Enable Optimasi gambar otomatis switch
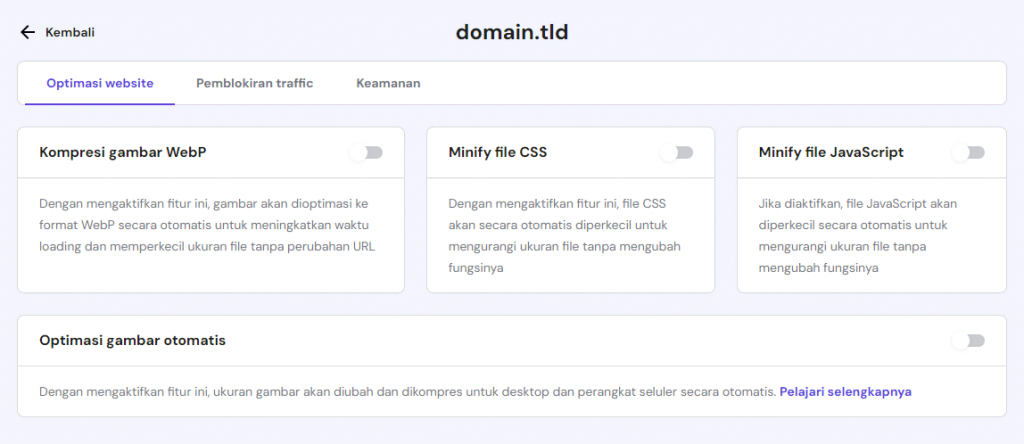The width and height of the screenshot is (1024, 444). point(969,341)
